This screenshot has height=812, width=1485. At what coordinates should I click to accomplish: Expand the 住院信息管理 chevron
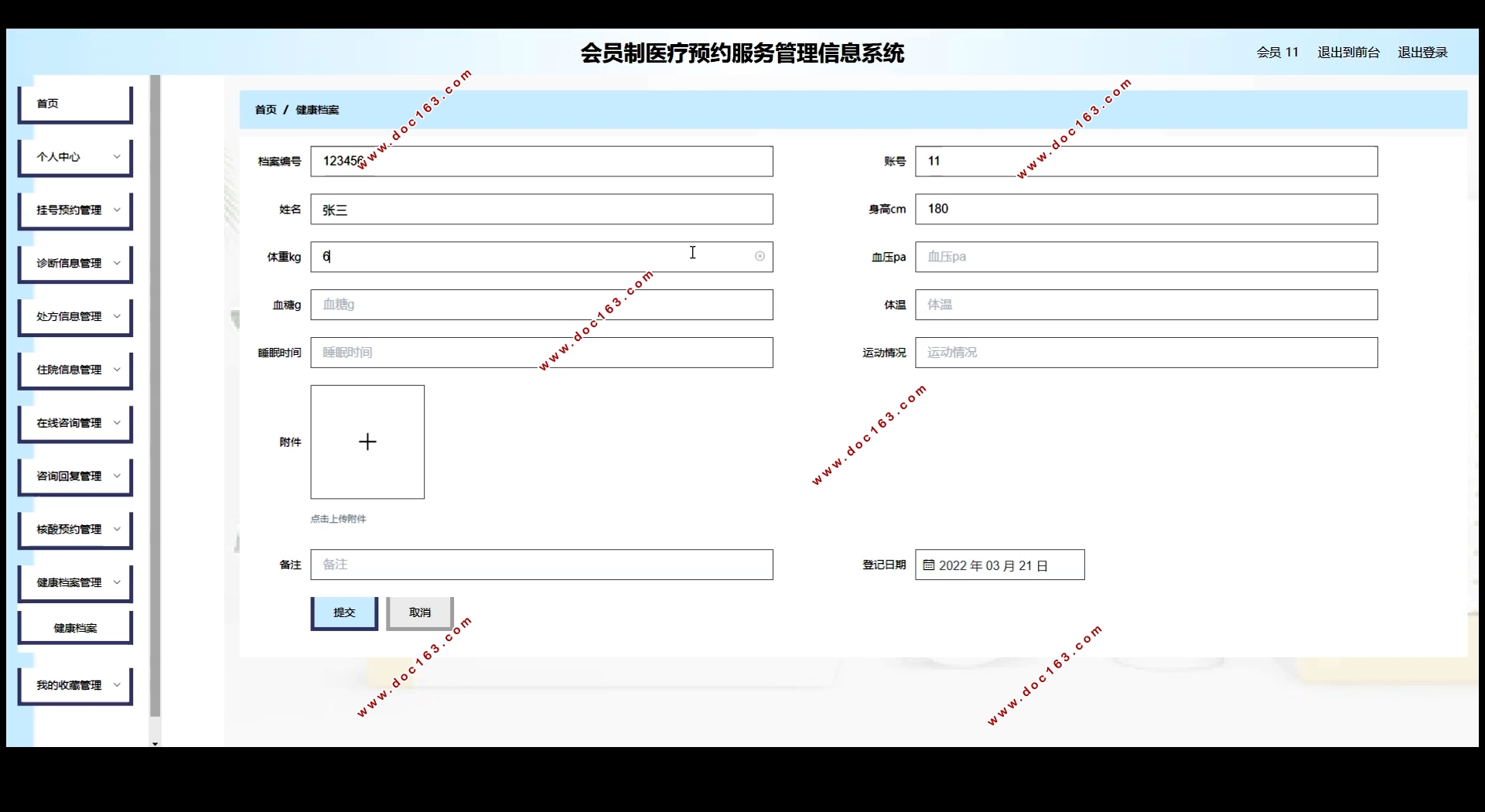117,370
